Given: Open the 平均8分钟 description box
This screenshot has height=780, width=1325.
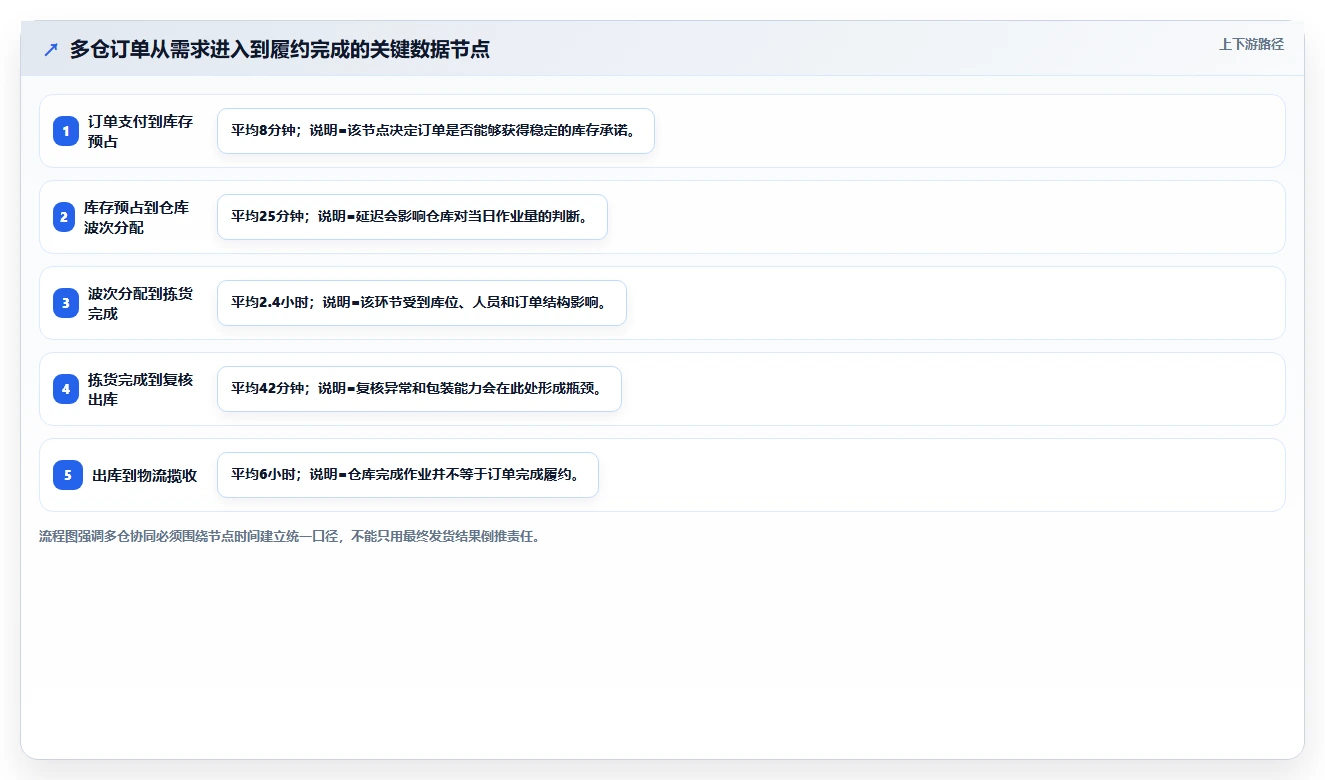Looking at the screenshot, I should click(436, 131).
